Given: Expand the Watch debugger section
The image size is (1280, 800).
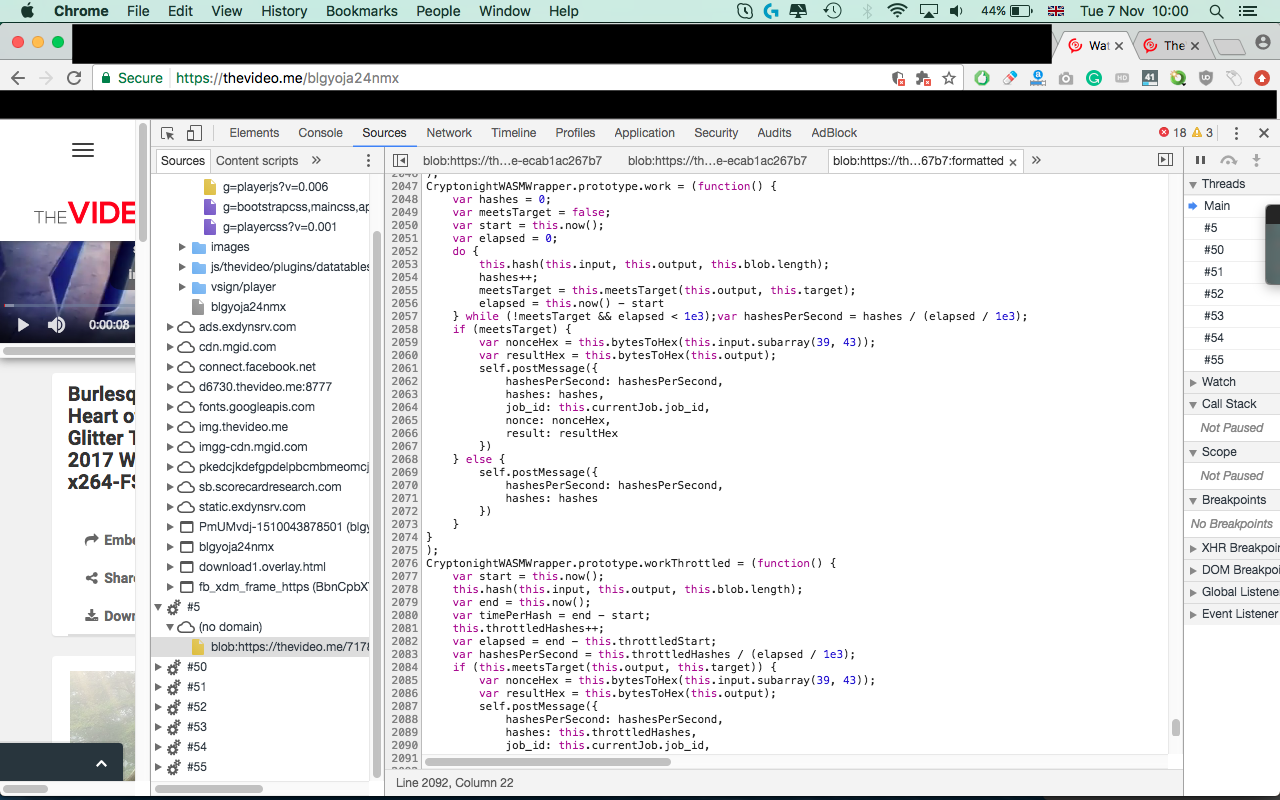Looking at the screenshot, I should (1218, 382).
